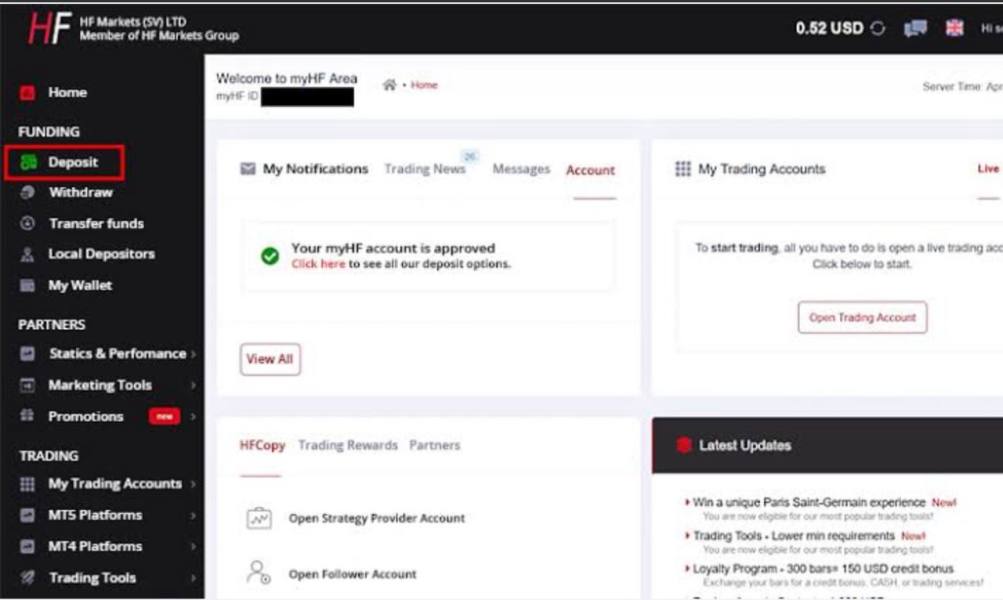Screen dimensions: 1003x600
Task: Click the Promotions gift icon
Action: point(27,416)
